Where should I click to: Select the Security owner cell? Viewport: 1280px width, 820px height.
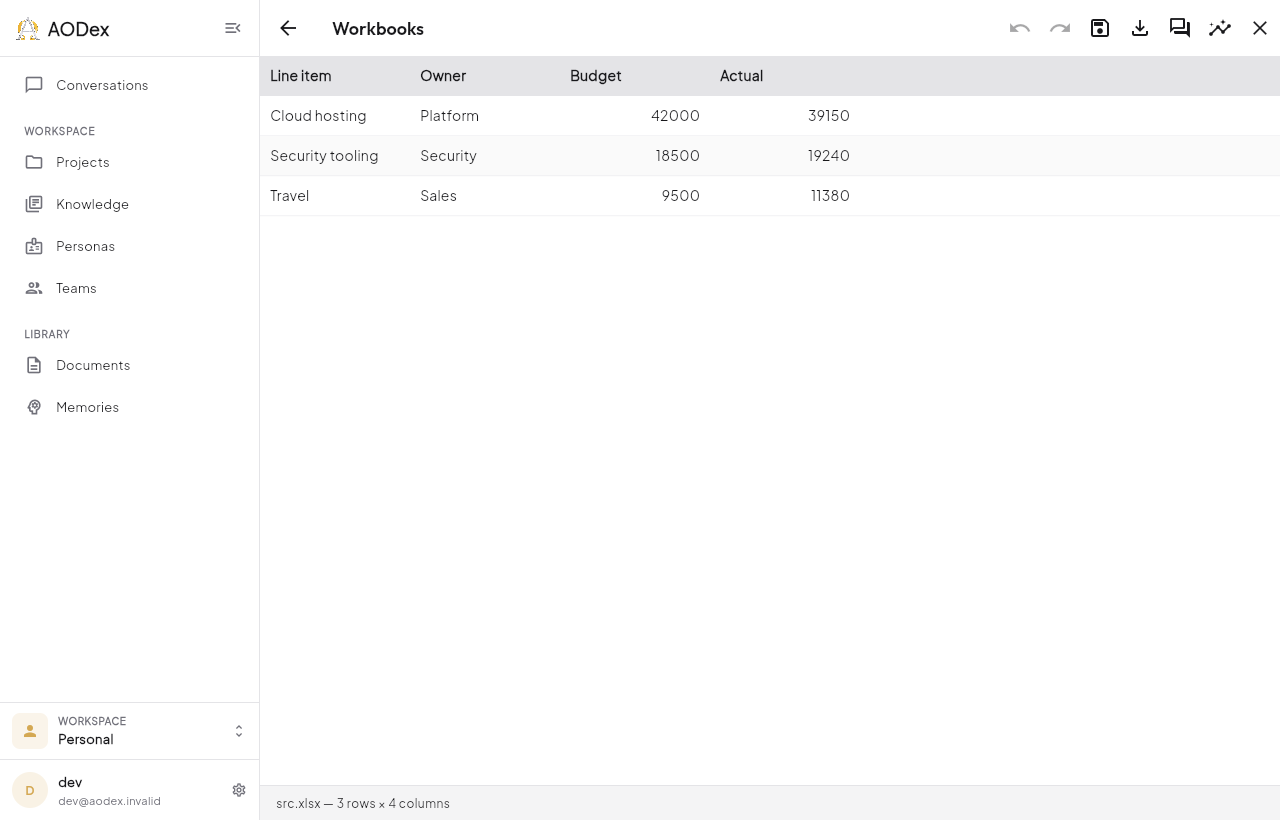[485, 156]
